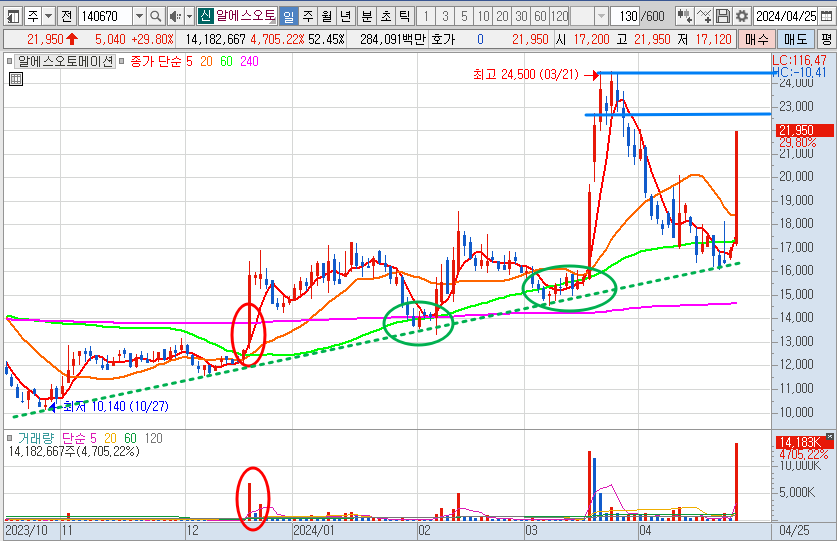
Task: Select interval 30 button
Action: click(x=522, y=17)
